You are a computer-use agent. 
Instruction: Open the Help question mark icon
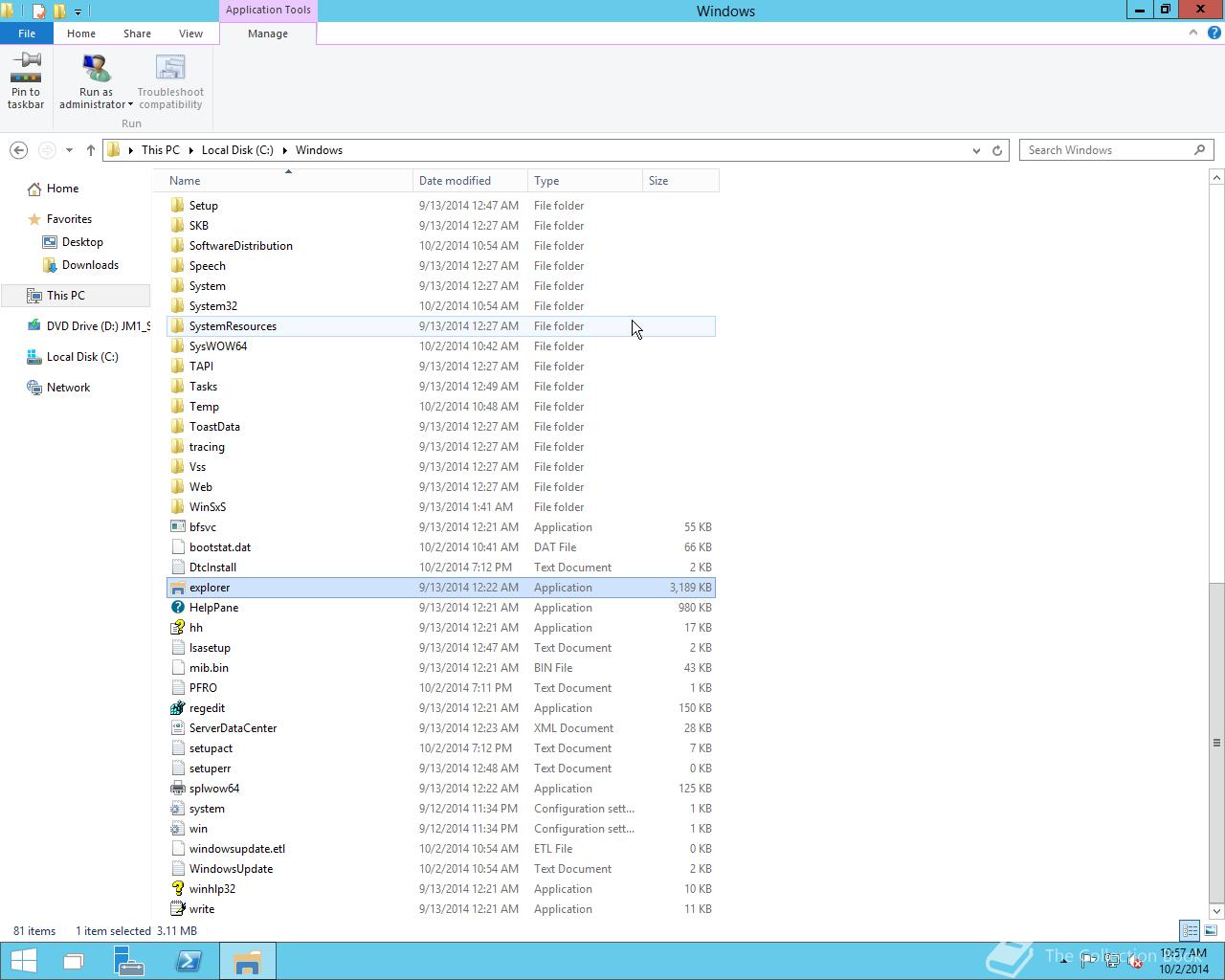1214,33
